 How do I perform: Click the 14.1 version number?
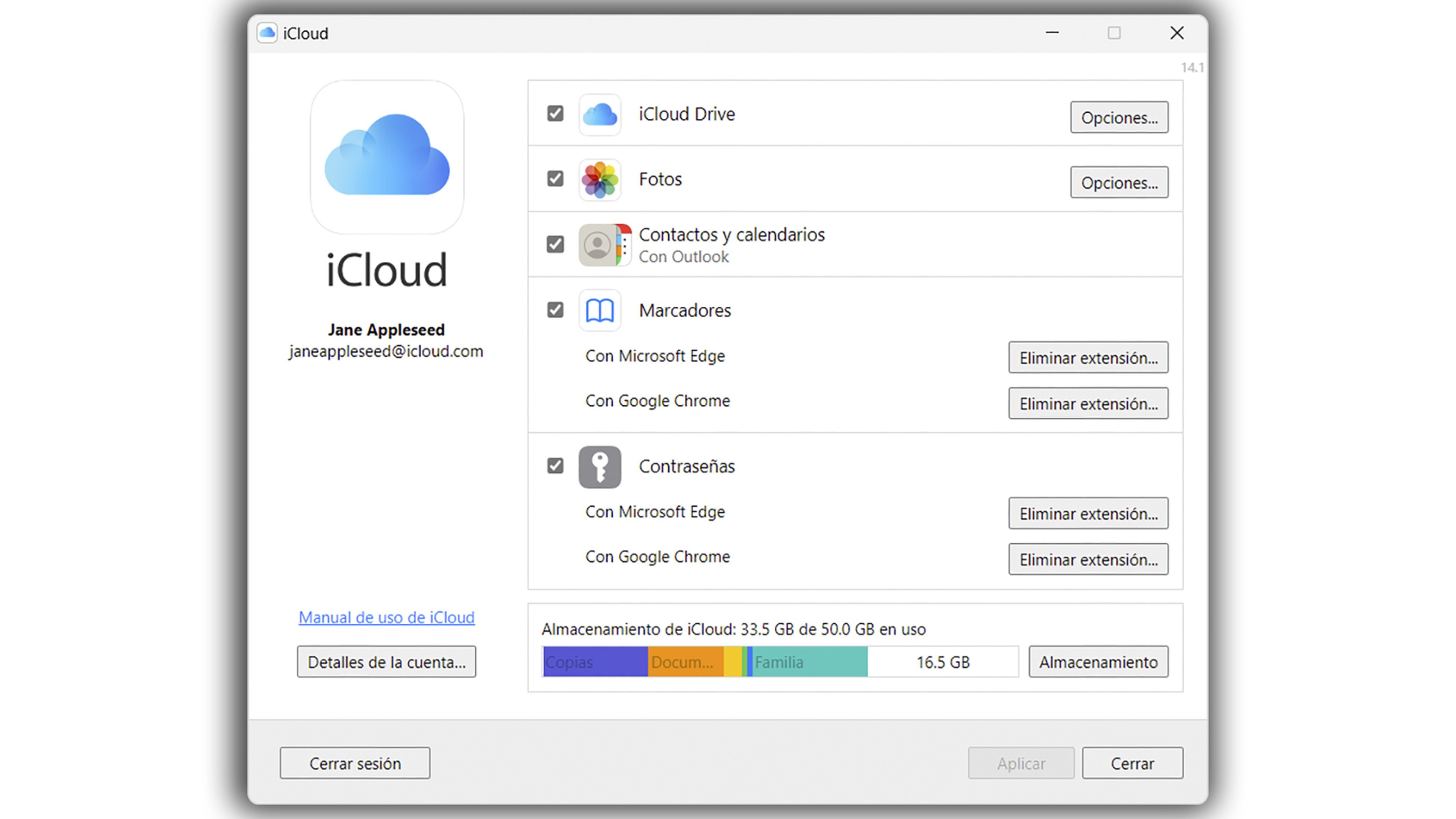[x=1192, y=67]
